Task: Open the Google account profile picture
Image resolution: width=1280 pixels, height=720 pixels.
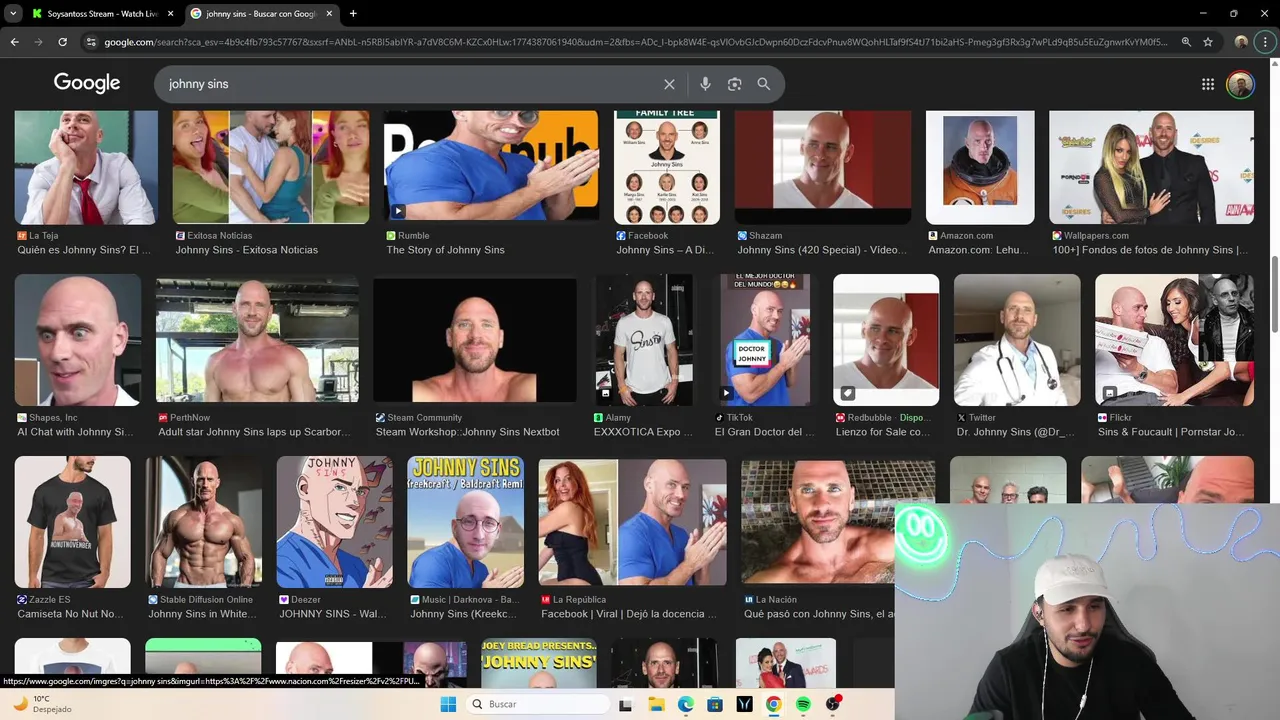Action: tap(1240, 84)
